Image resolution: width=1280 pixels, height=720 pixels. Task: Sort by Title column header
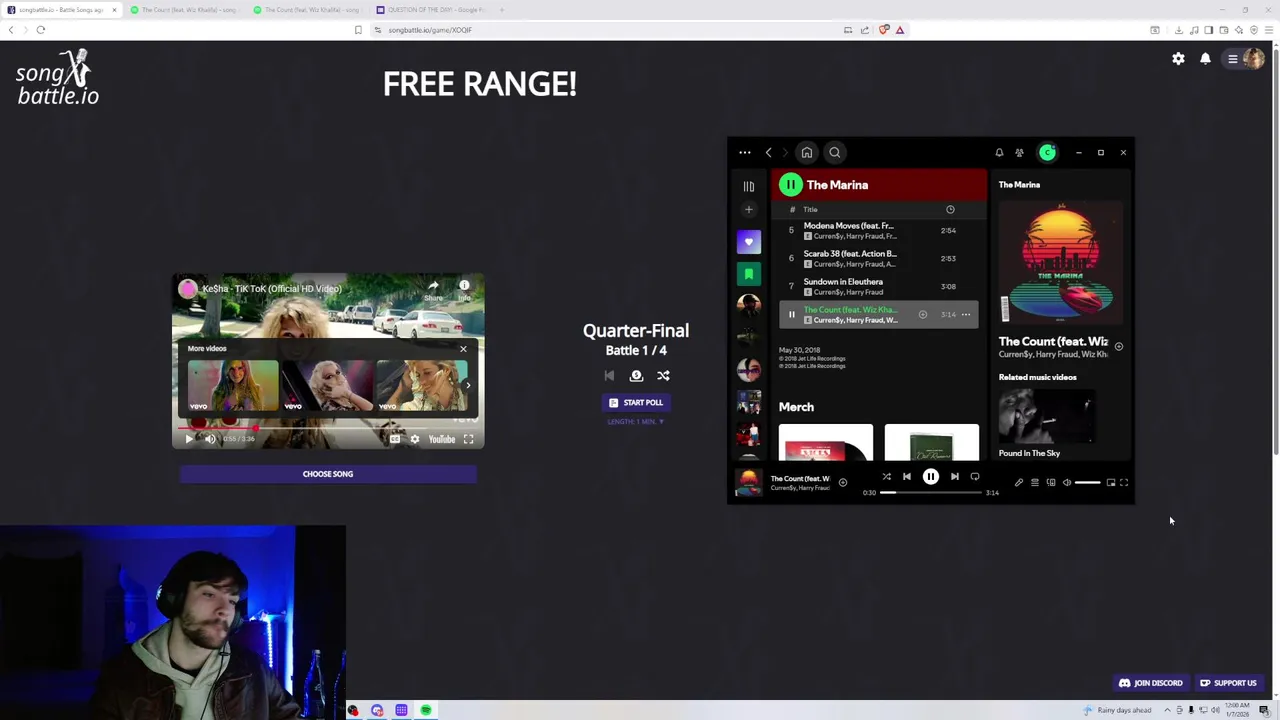tap(811, 210)
